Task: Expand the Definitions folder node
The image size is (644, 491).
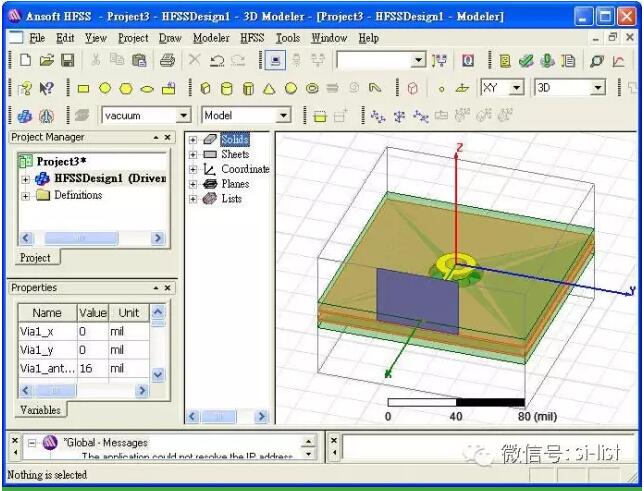Action: (x=25, y=196)
